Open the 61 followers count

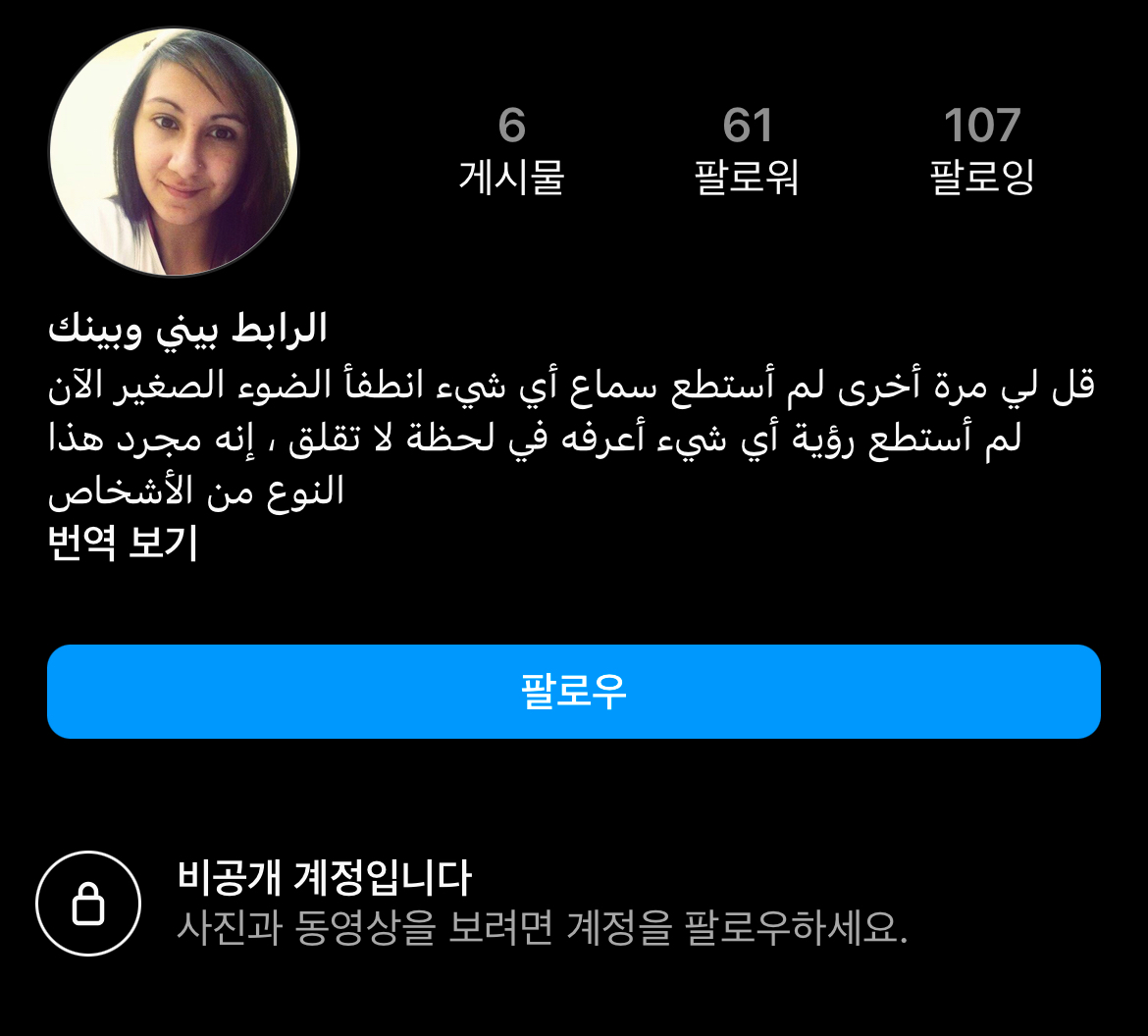coord(747,125)
